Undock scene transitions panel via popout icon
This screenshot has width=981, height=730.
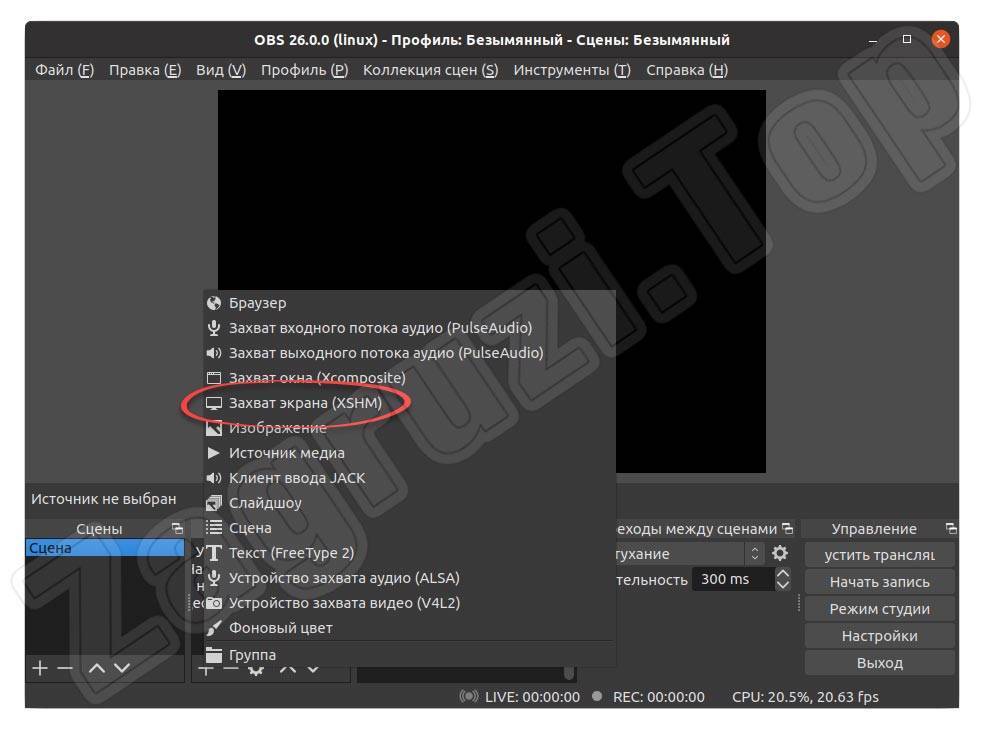tap(788, 529)
